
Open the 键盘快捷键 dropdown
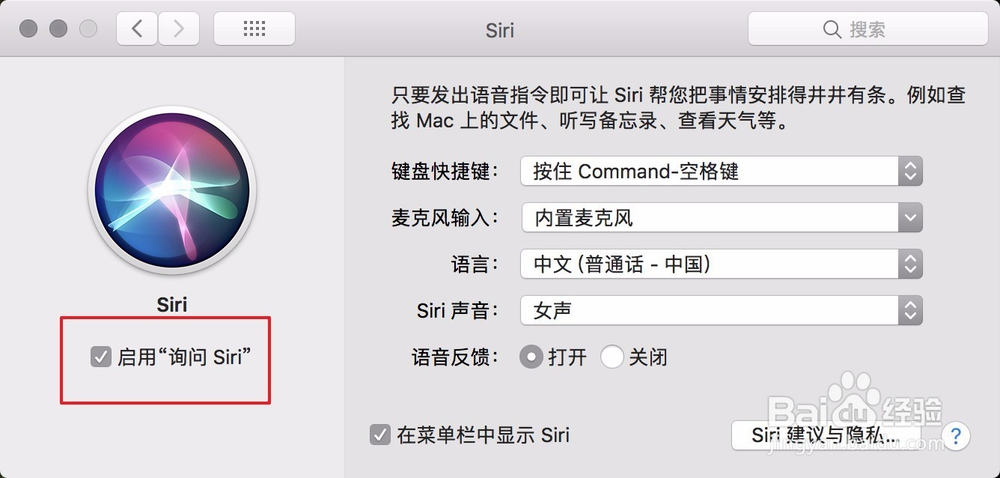720,171
